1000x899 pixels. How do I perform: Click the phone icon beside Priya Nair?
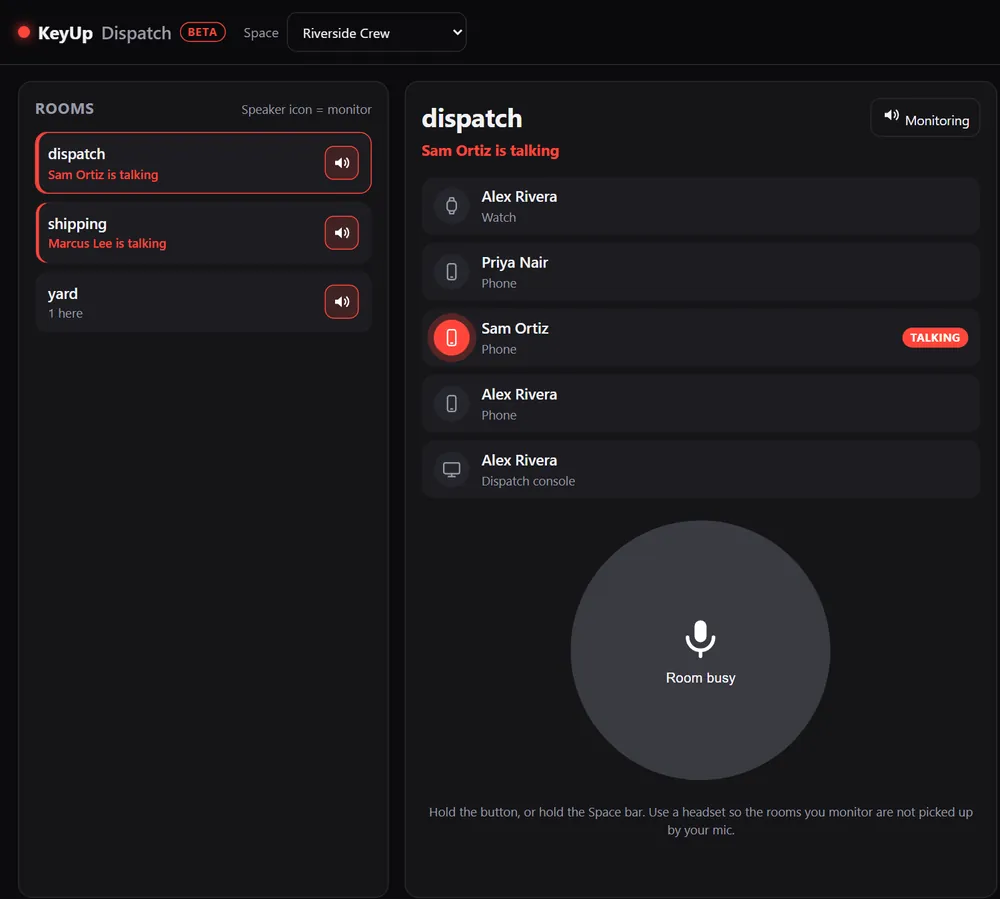click(x=452, y=272)
